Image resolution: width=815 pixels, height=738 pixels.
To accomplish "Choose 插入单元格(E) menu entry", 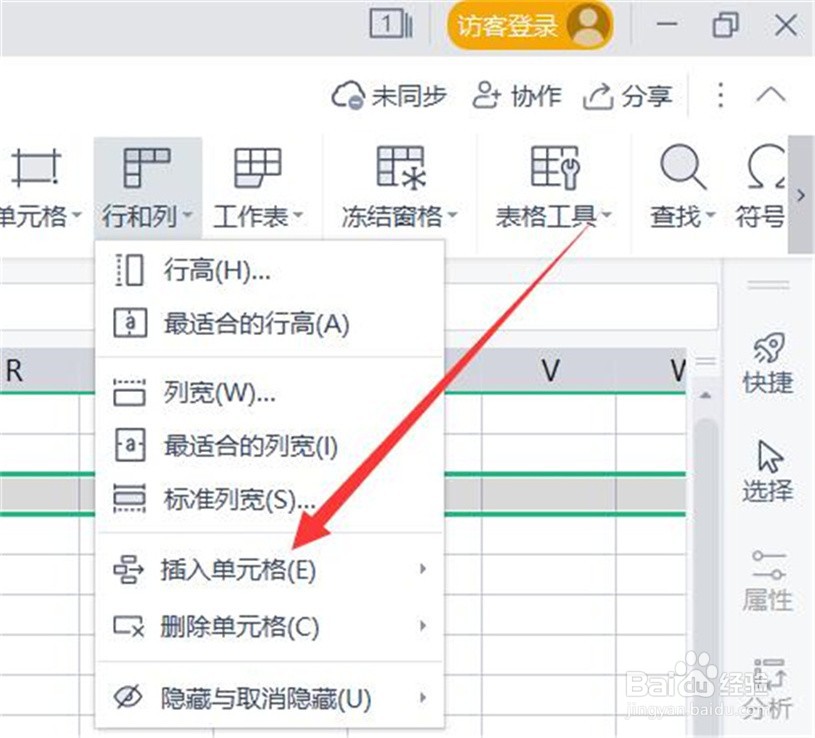I will coord(270,570).
